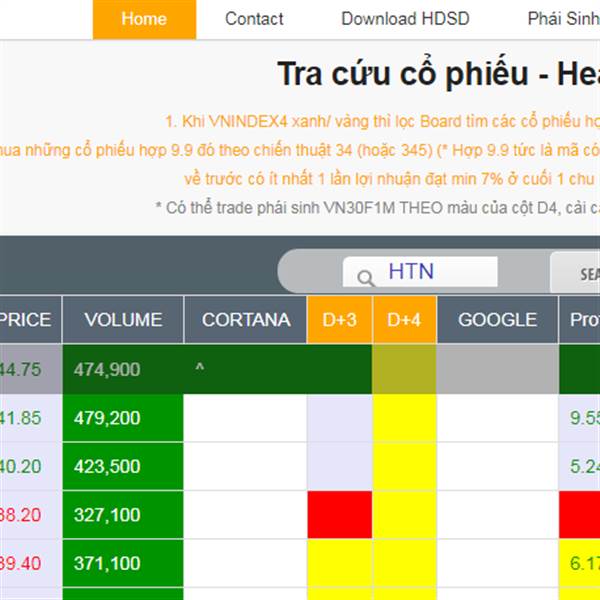Image resolution: width=600 pixels, height=600 pixels.
Task: Click the GOOGLE column header
Action: click(497, 320)
